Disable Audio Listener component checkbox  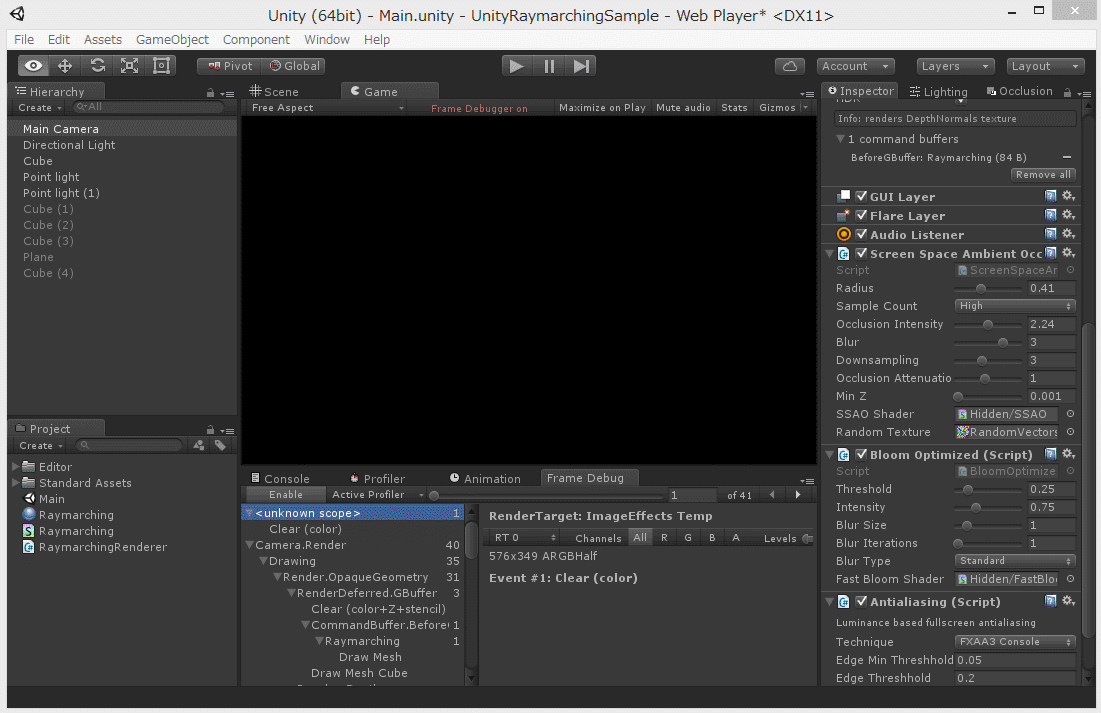click(862, 235)
